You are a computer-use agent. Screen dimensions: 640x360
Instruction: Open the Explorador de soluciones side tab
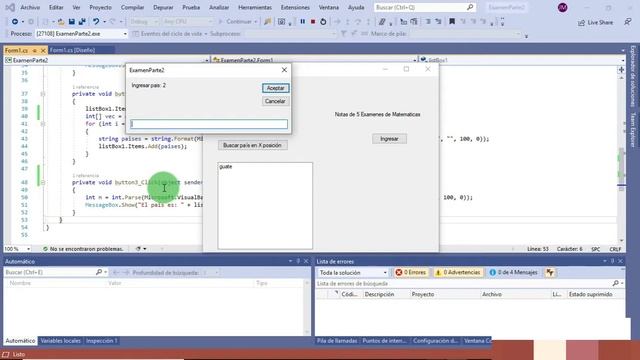pos(633,77)
